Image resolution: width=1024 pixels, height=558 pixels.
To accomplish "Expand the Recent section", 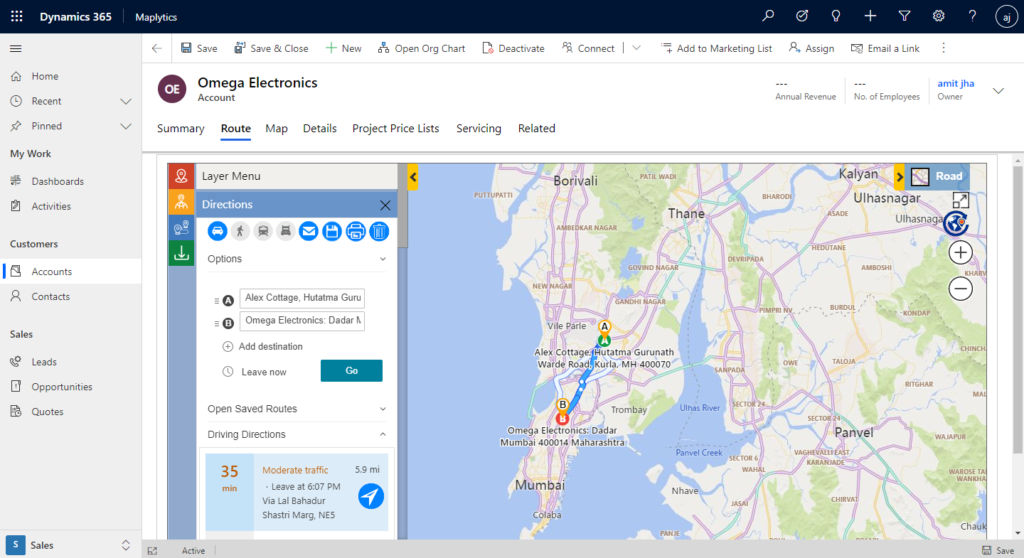I will pyautogui.click(x=126, y=101).
